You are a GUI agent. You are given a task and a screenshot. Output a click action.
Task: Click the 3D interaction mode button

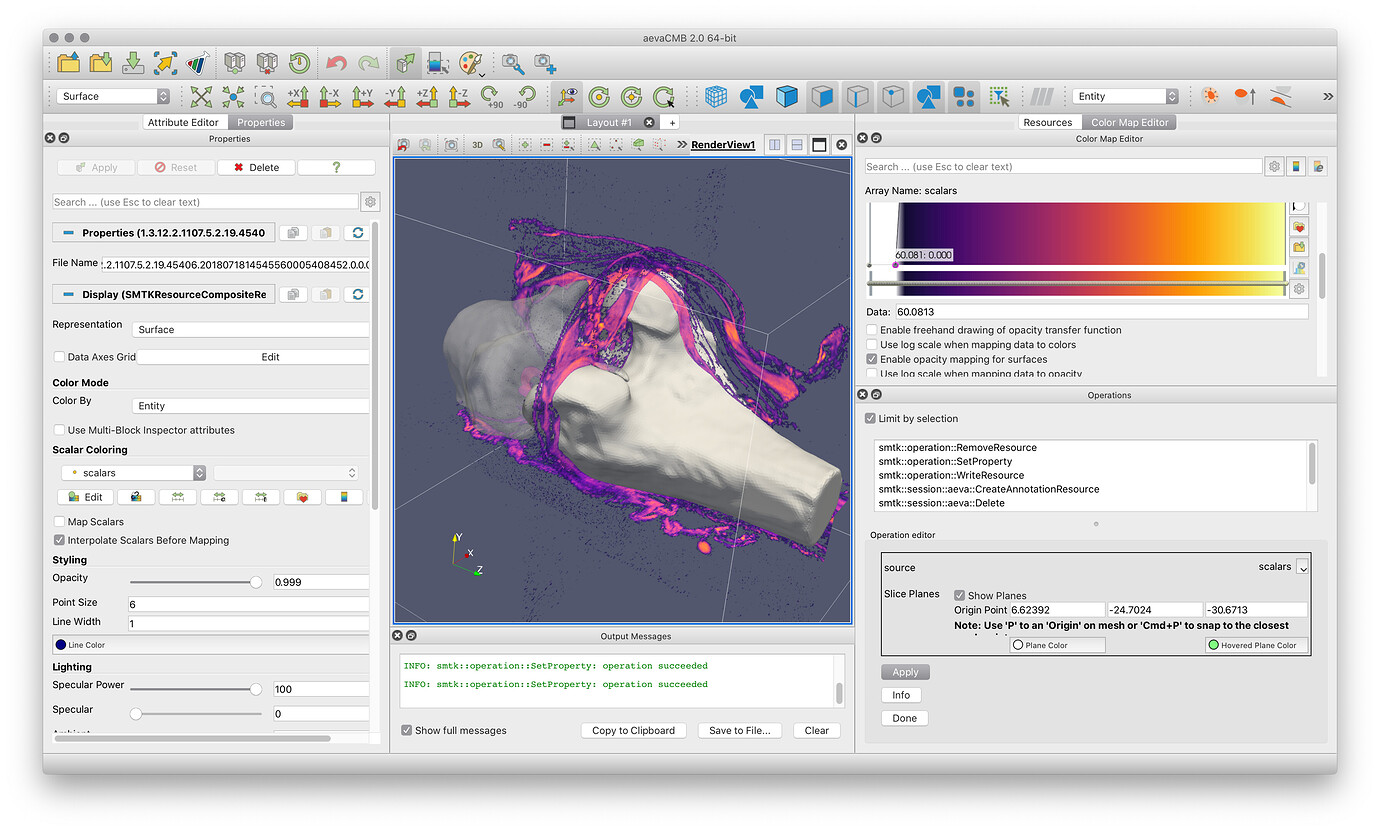click(x=477, y=145)
